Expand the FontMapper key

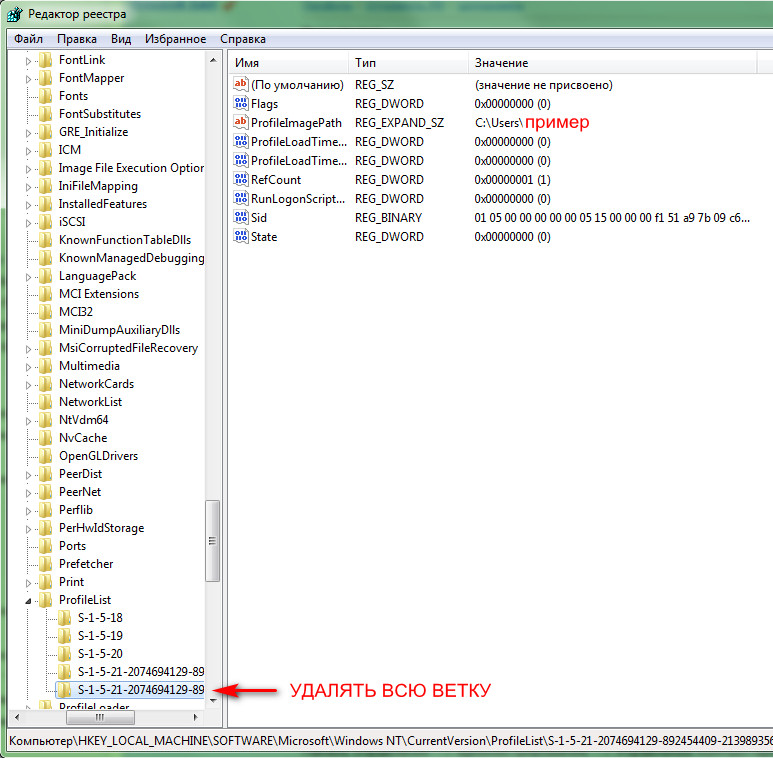(28, 79)
